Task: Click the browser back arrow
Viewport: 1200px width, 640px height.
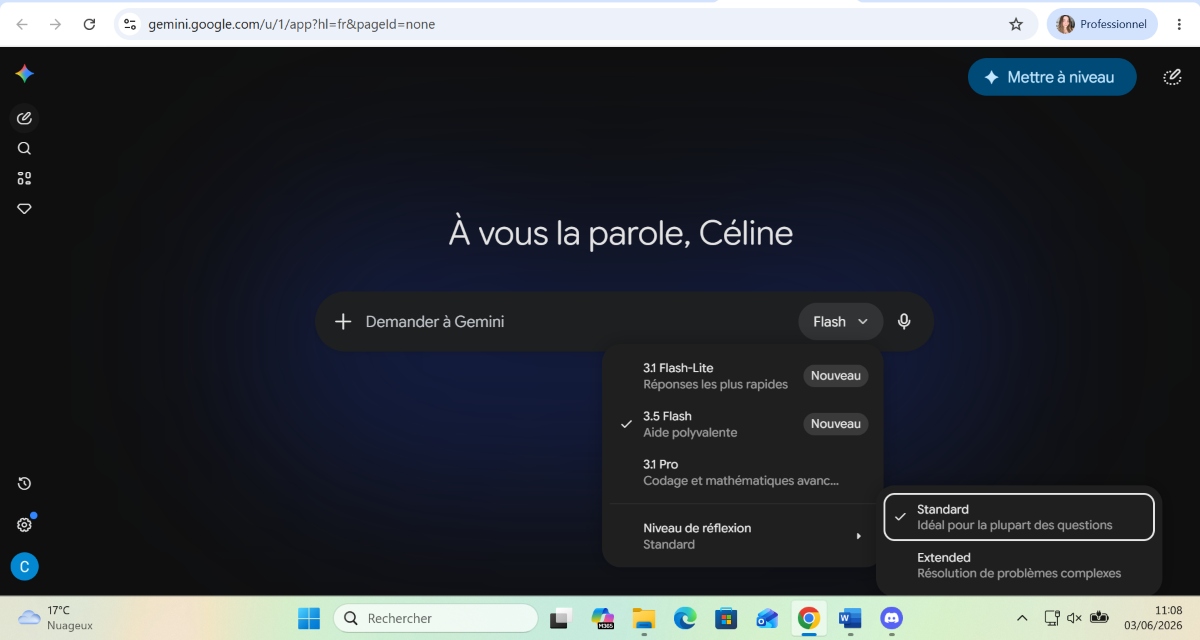Action: pos(22,24)
